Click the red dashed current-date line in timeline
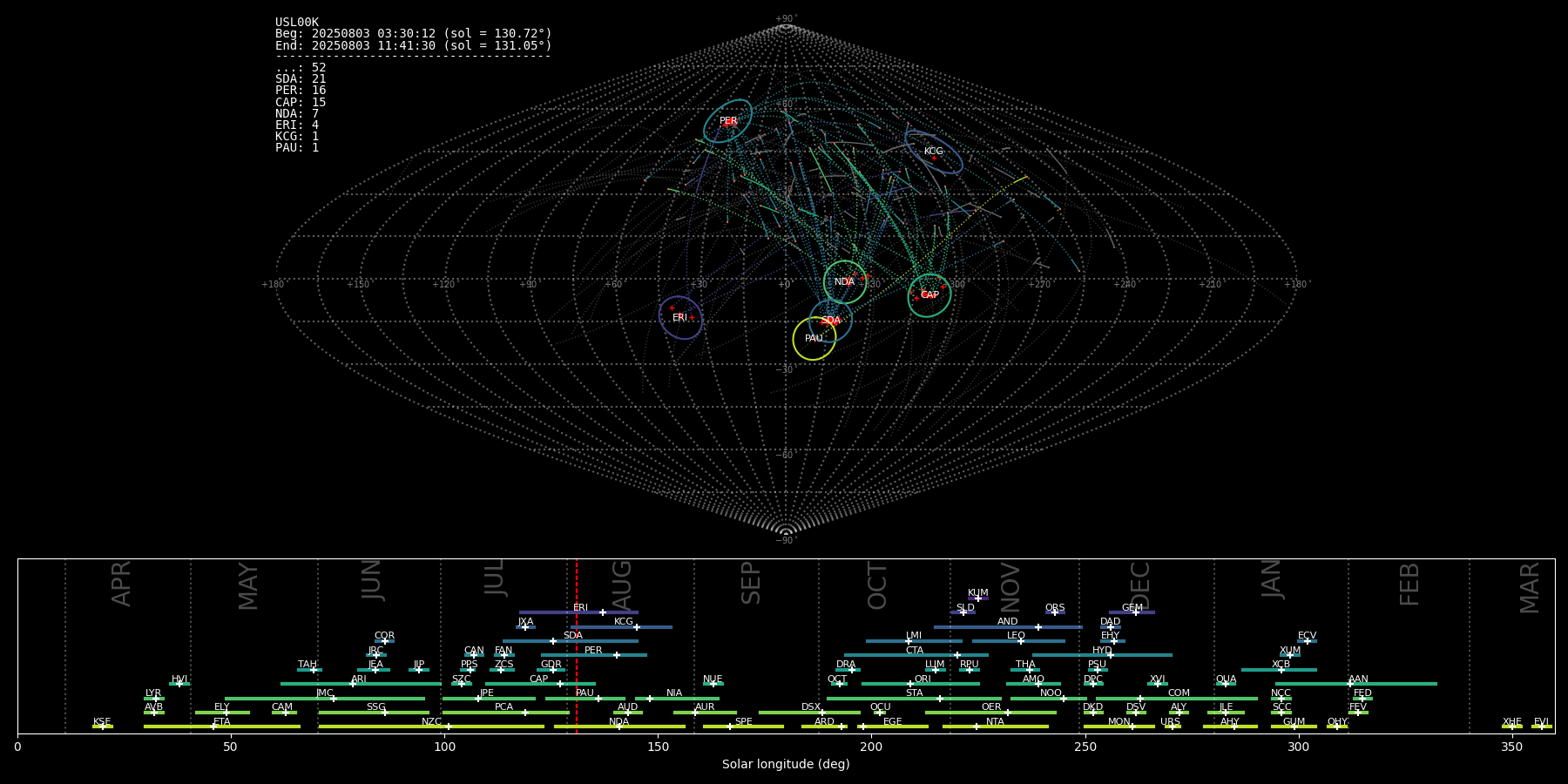Image resolution: width=1568 pixels, height=784 pixels. (x=577, y=645)
